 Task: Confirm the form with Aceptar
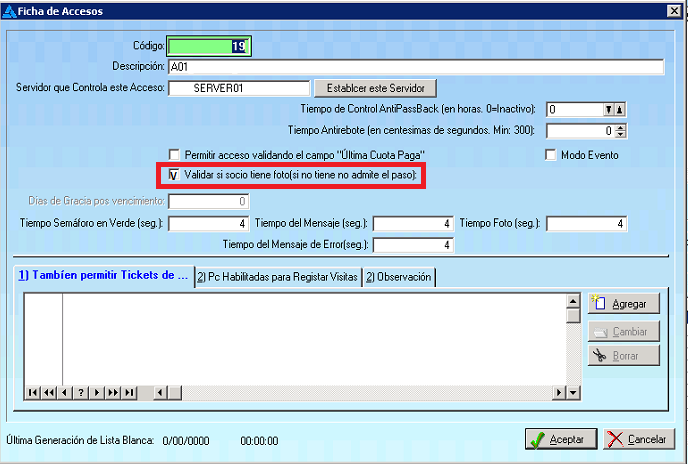pyautogui.click(x=561, y=439)
